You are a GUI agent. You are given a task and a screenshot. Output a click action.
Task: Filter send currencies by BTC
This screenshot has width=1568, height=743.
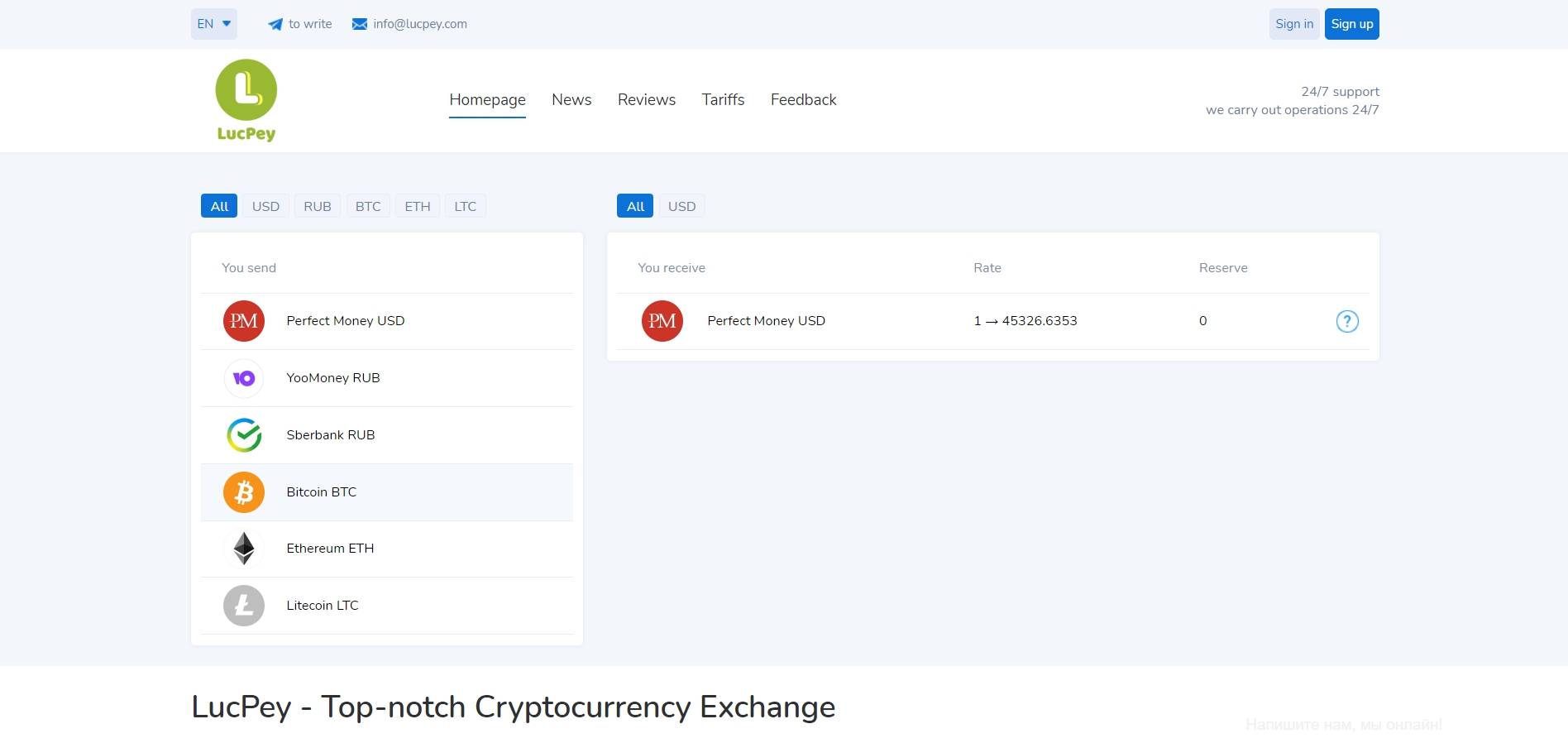click(x=368, y=206)
